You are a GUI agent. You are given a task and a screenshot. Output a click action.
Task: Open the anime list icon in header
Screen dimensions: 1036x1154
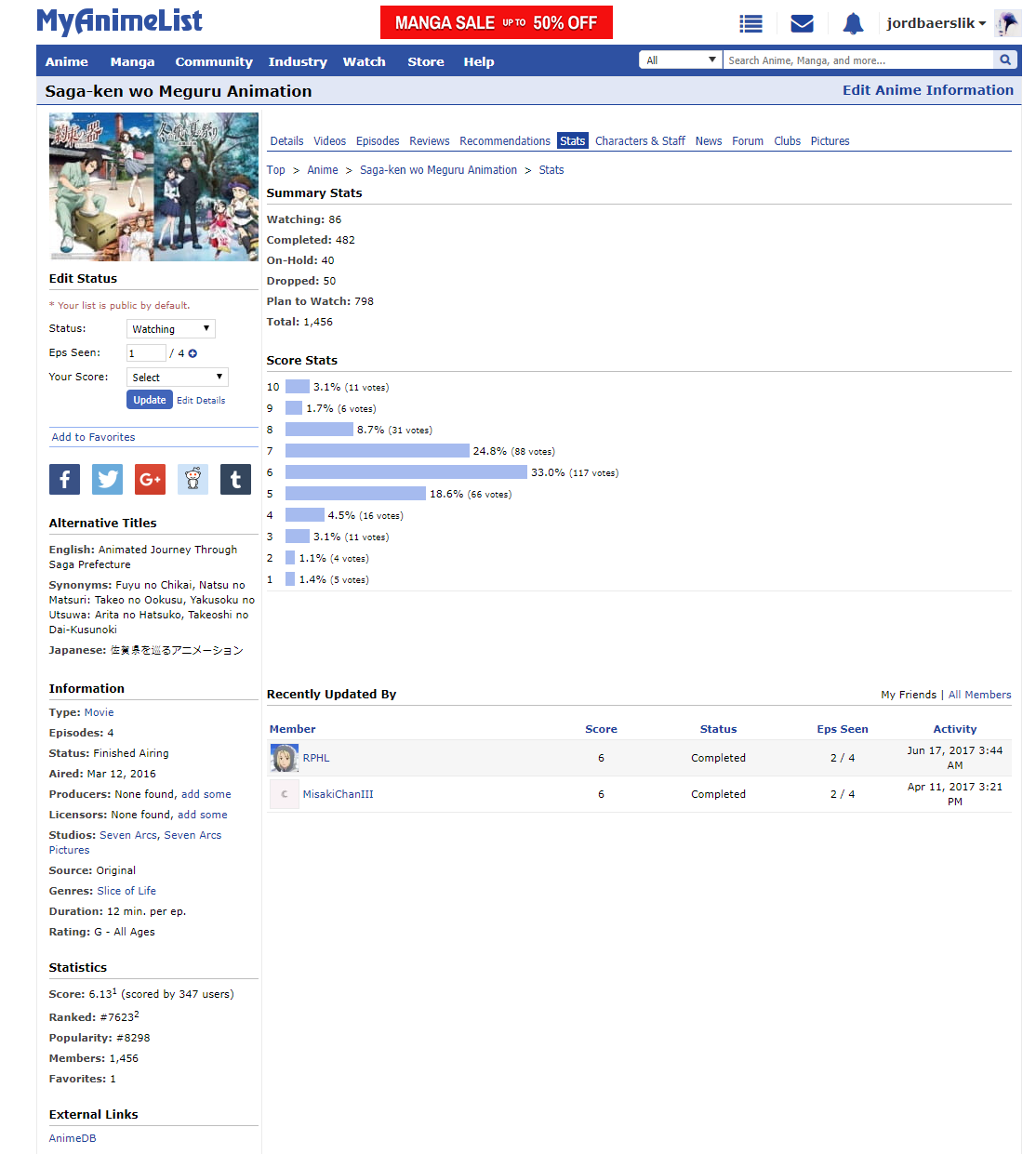(x=750, y=24)
